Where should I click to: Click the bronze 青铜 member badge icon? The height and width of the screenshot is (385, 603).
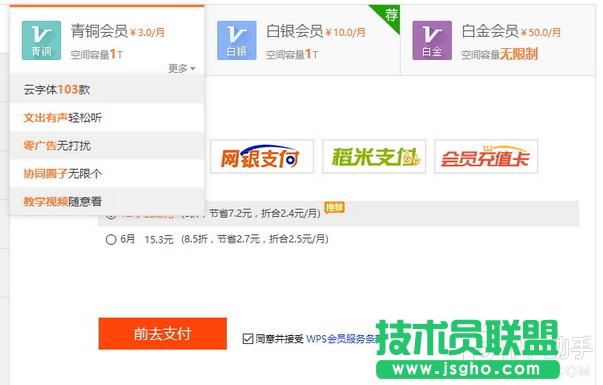(x=41, y=40)
